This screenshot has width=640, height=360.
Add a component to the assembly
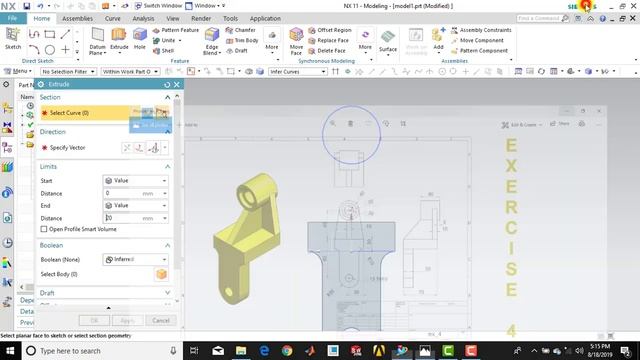(438, 39)
